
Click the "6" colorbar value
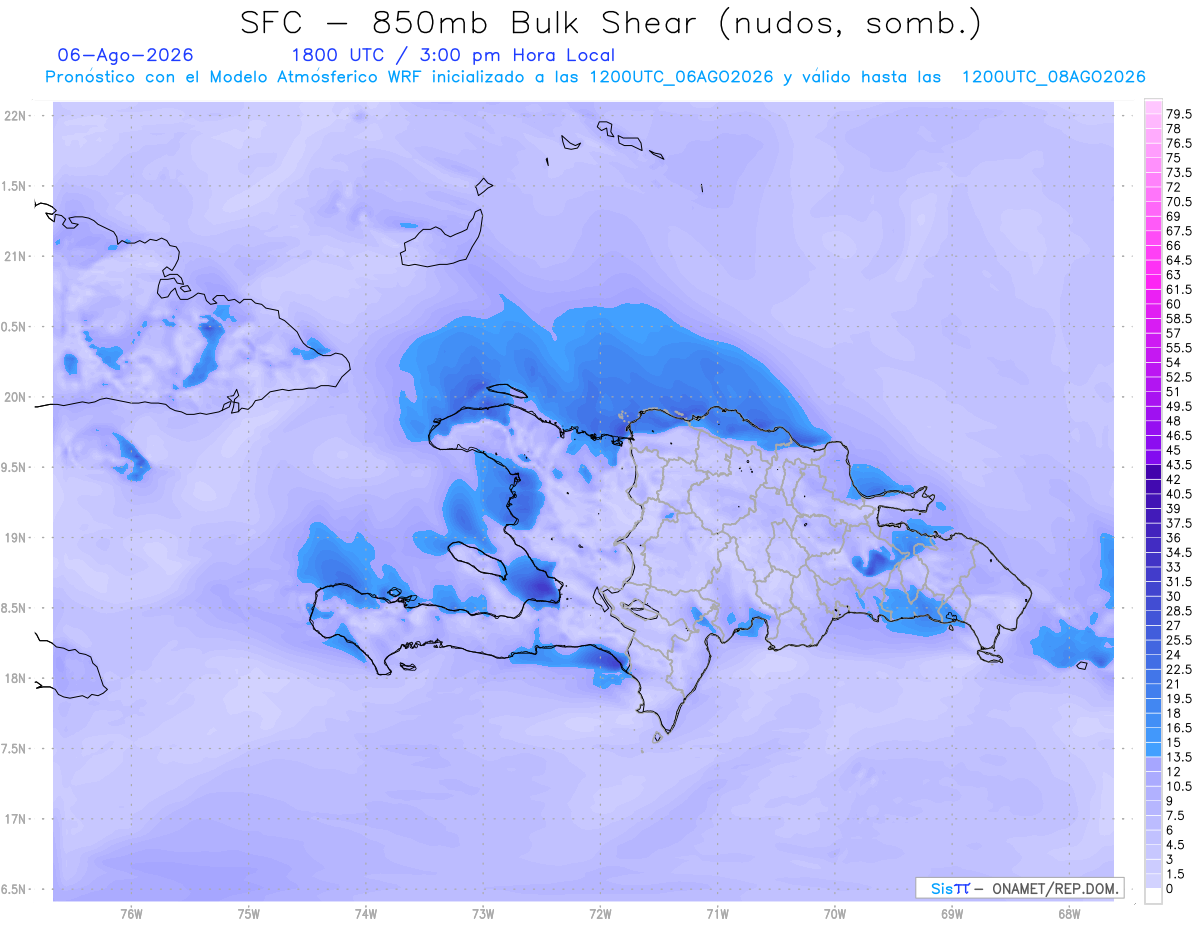(1170, 830)
